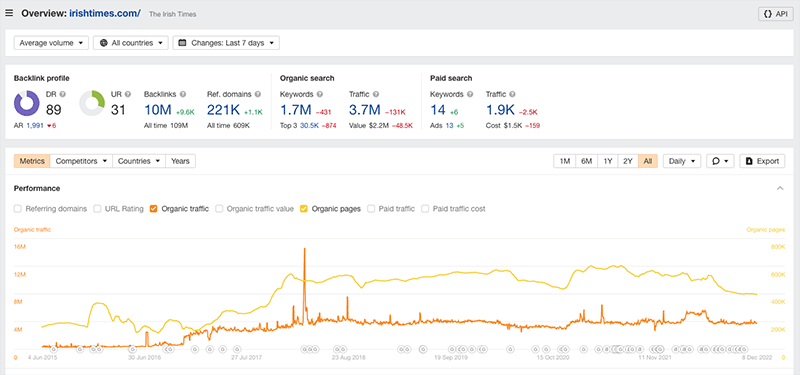Uncheck the Organic pages checkbox

click(304, 209)
